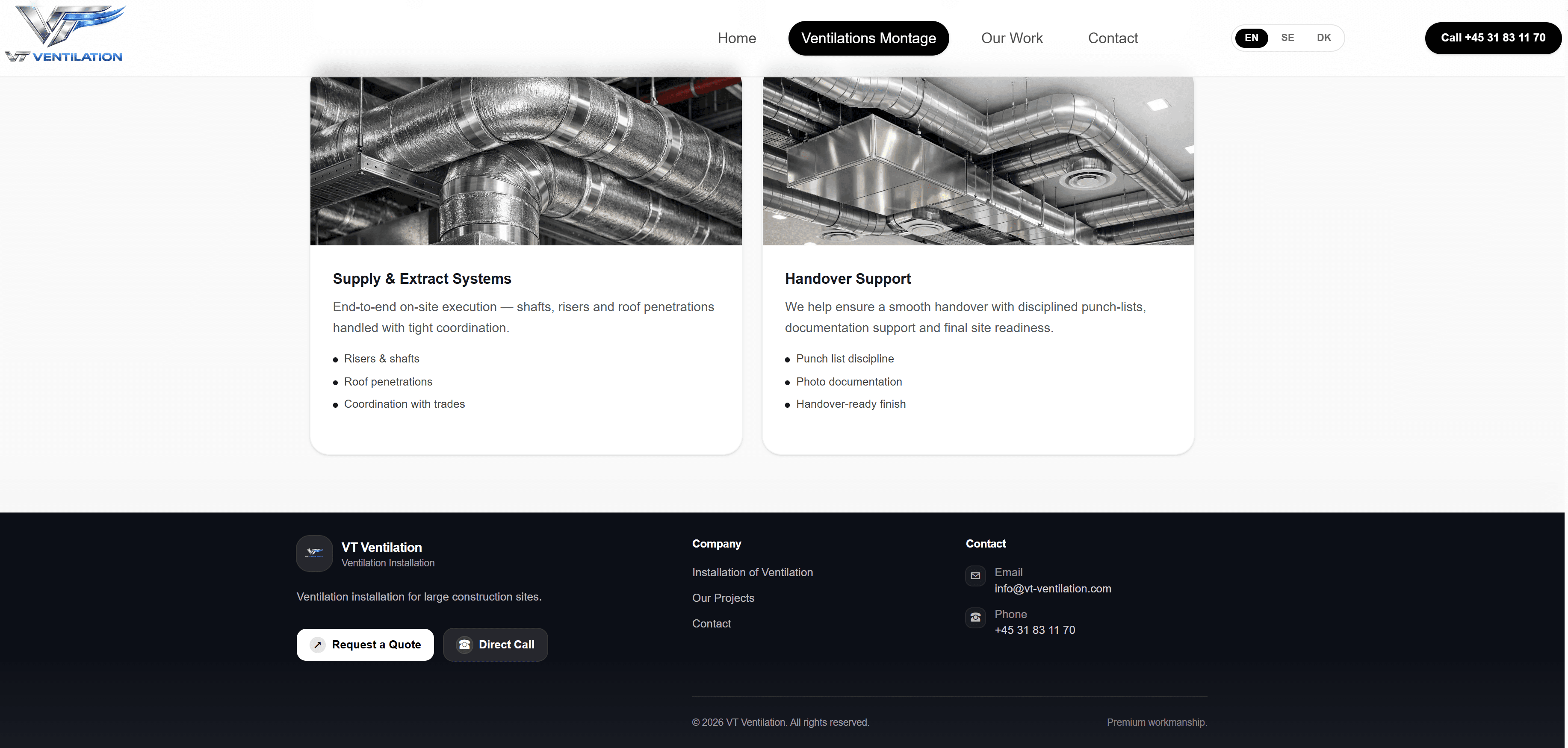Click the phone icon in Direct Call
This screenshot has height=748, width=1568.
click(x=464, y=645)
